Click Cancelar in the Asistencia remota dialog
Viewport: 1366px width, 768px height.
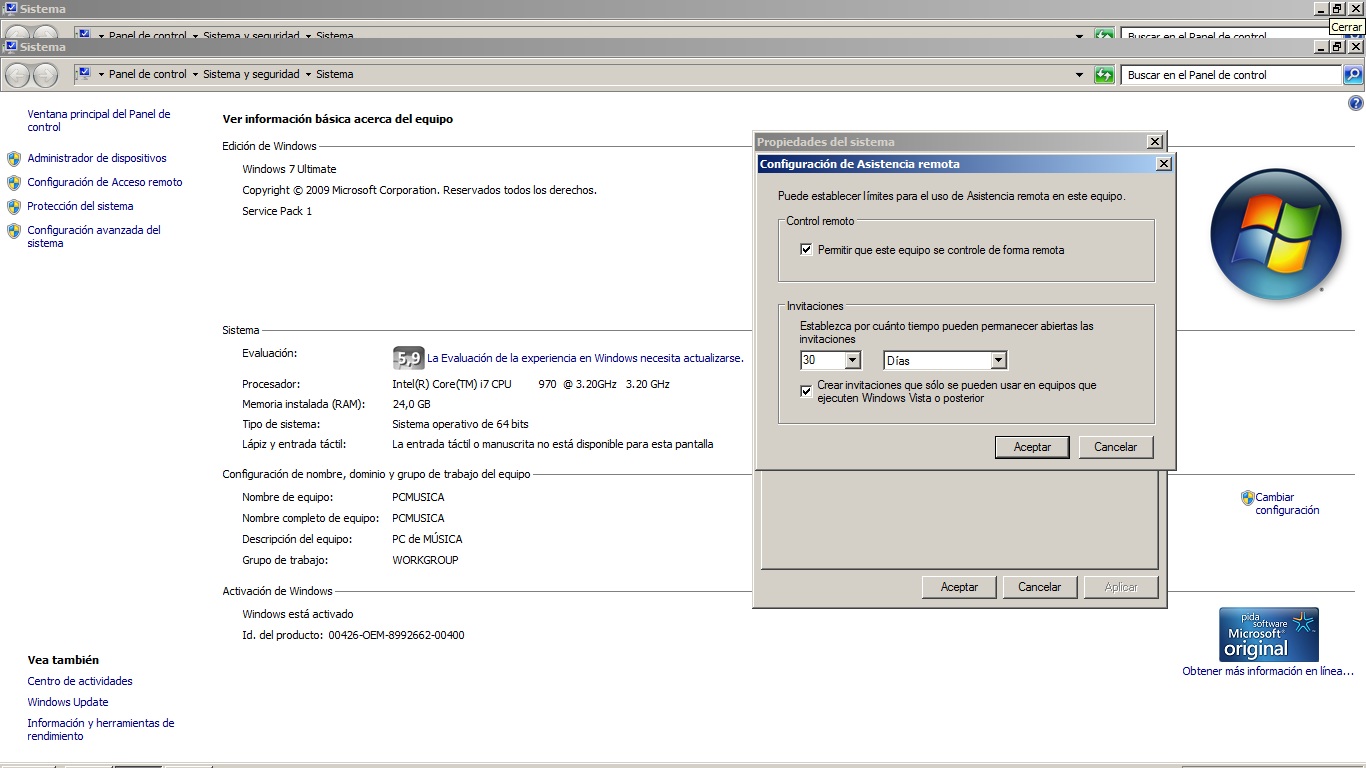click(x=1115, y=447)
